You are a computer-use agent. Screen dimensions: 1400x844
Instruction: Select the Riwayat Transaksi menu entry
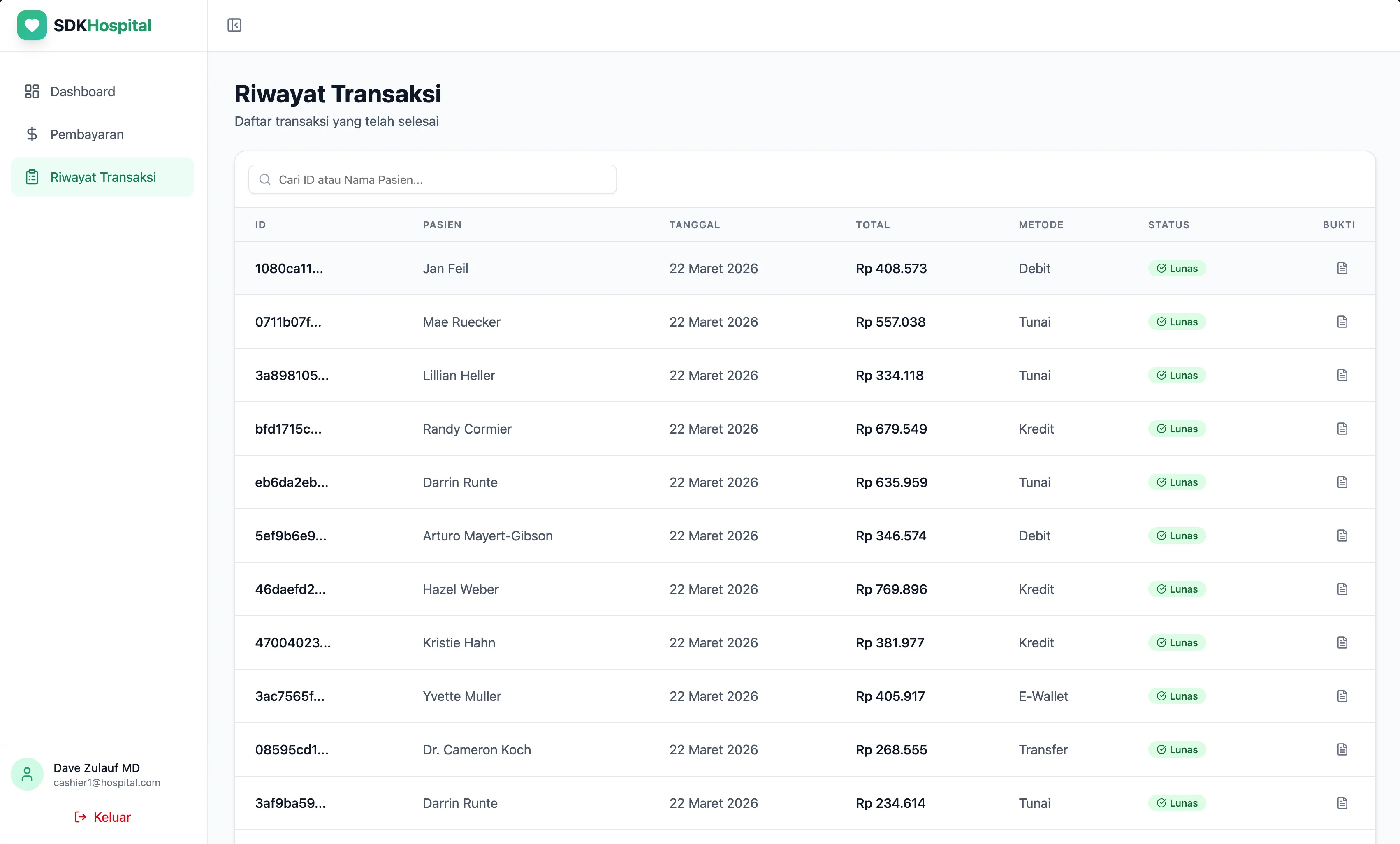pos(103,177)
